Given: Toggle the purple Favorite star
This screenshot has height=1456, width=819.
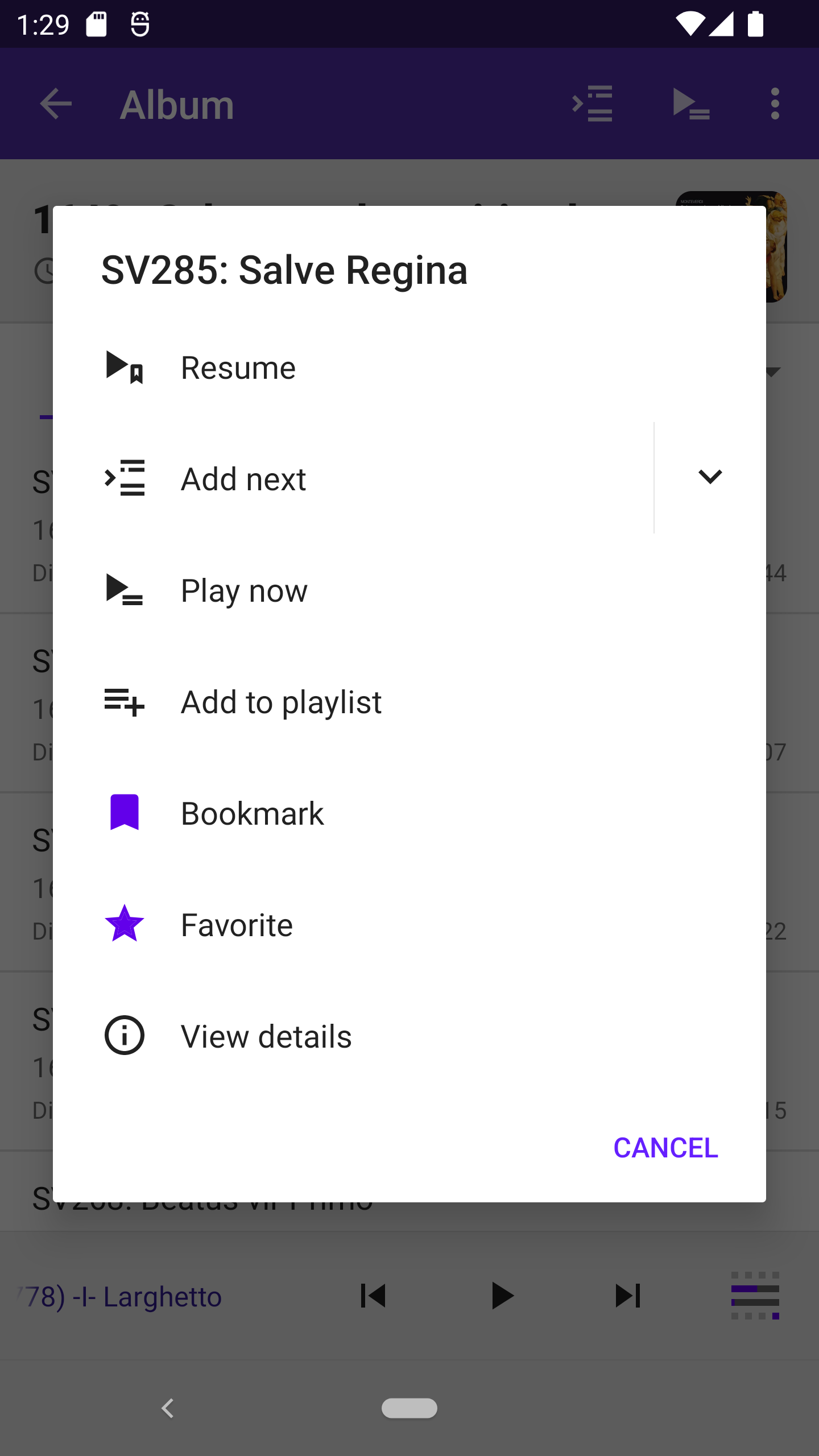Looking at the screenshot, I should (x=125, y=924).
